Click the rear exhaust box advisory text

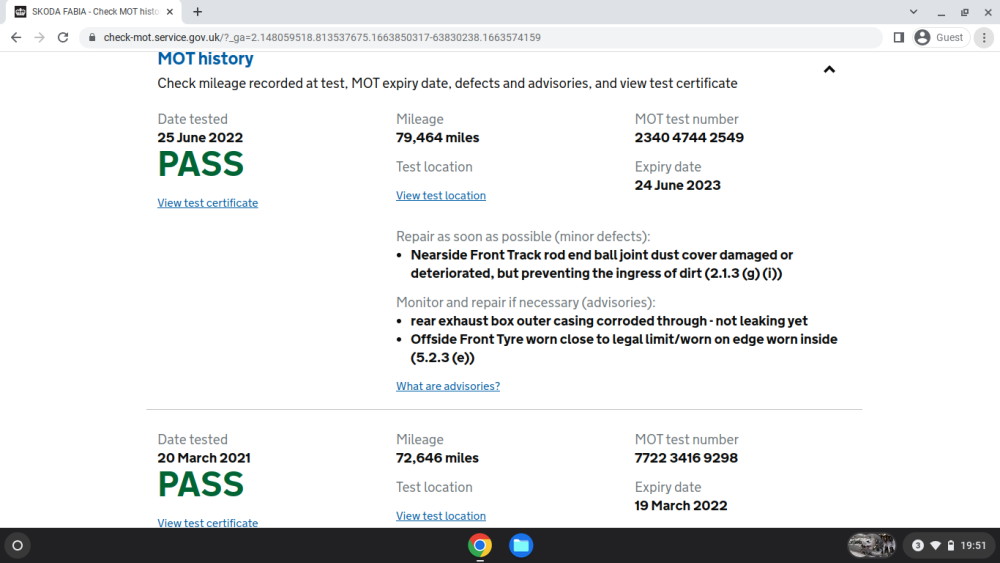point(609,321)
